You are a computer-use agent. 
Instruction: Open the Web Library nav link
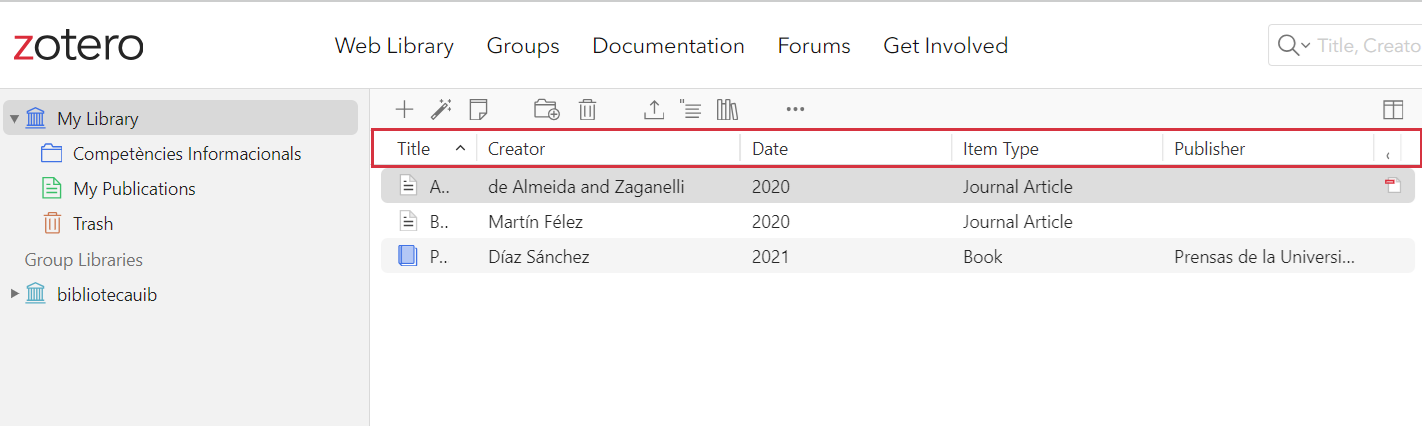pyautogui.click(x=394, y=46)
